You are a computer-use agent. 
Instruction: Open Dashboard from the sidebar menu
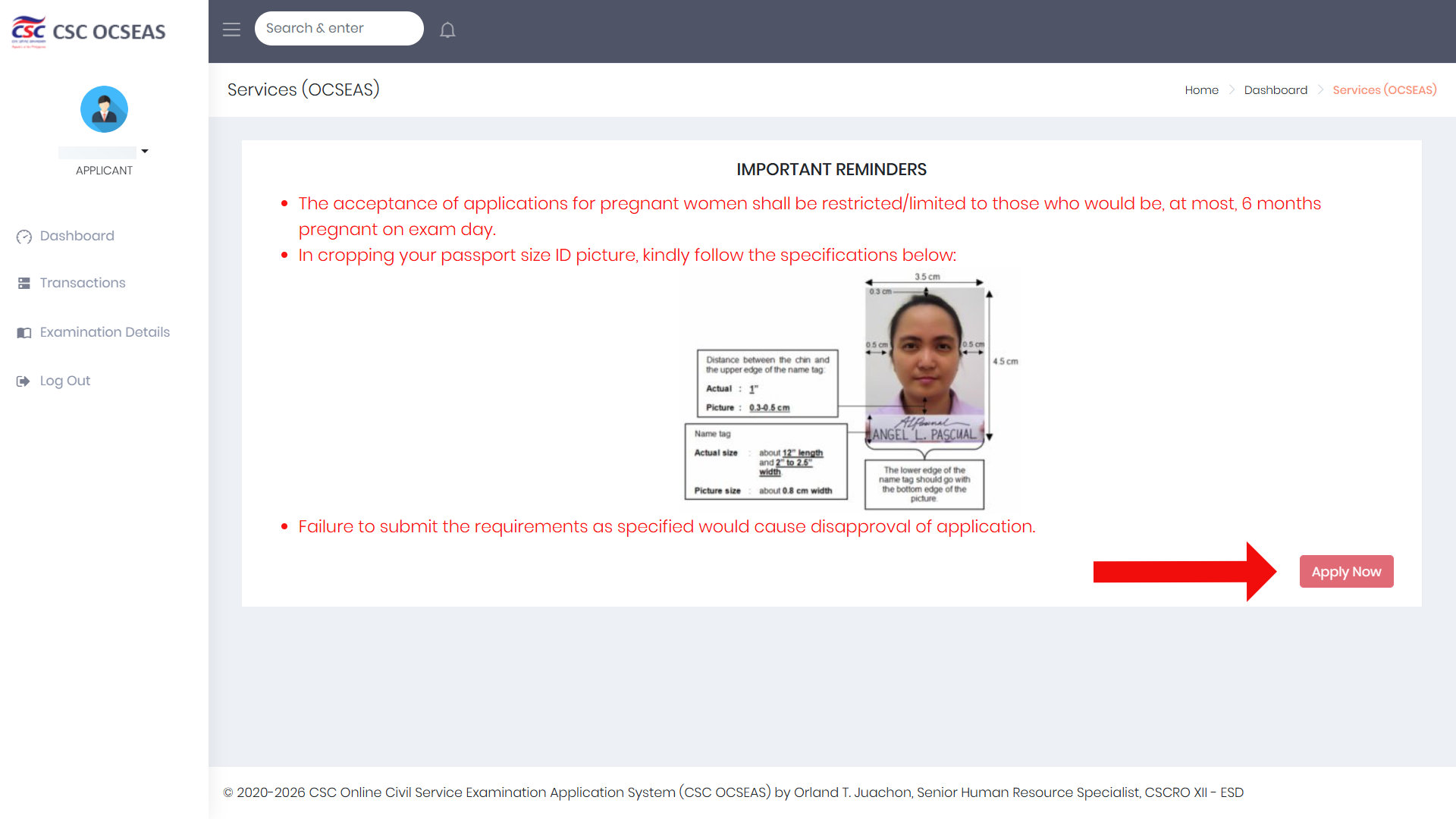point(77,236)
